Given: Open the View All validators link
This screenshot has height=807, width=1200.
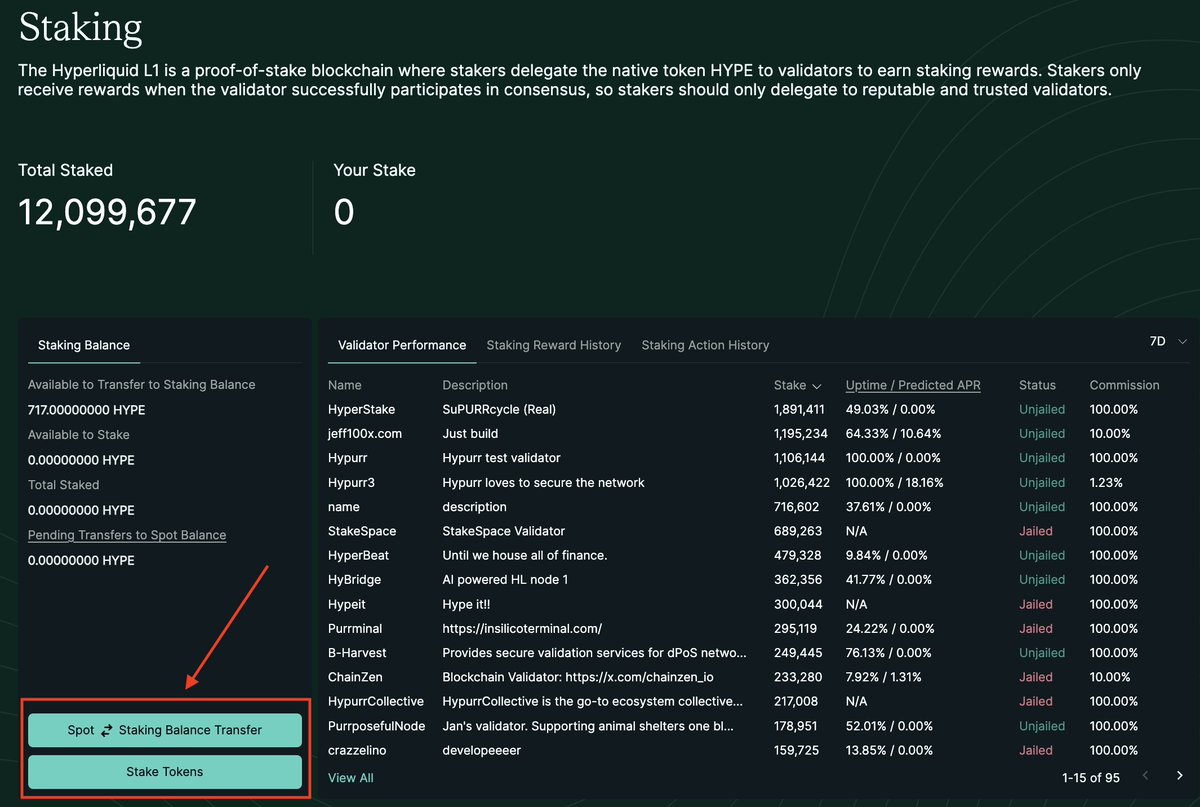Looking at the screenshot, I should (x=350, y=777).
